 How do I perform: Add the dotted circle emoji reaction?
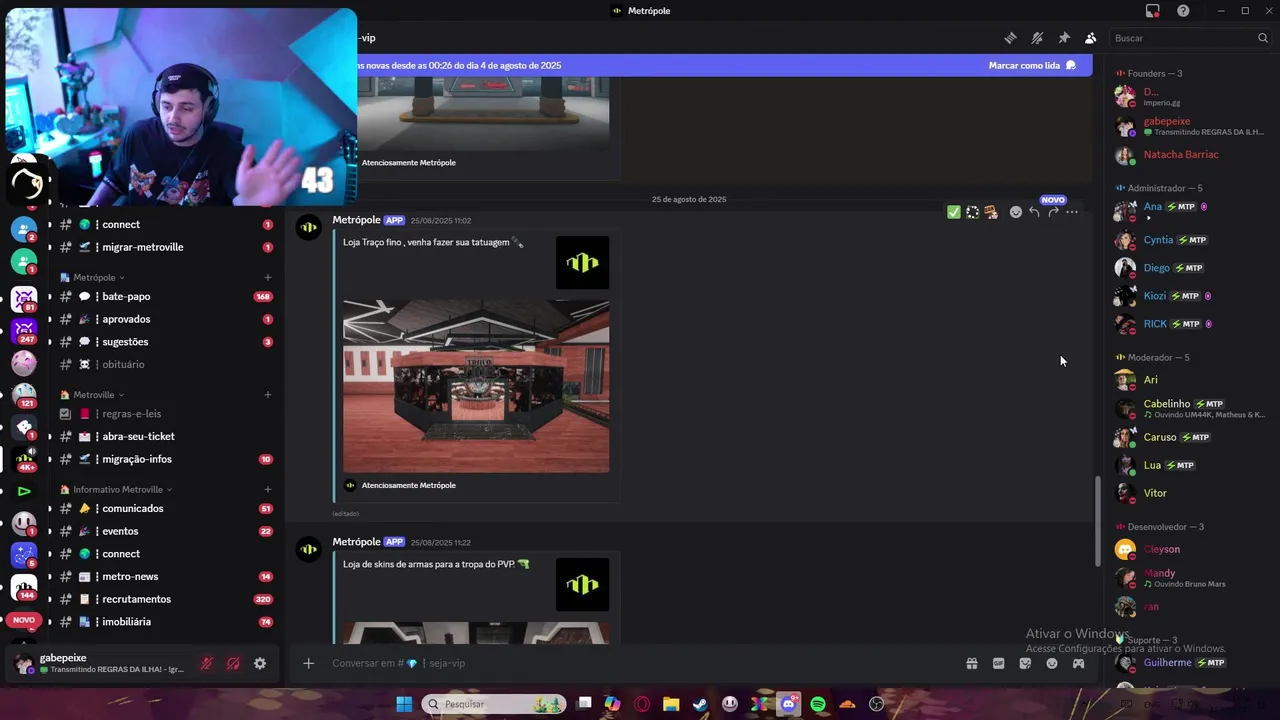972,212
